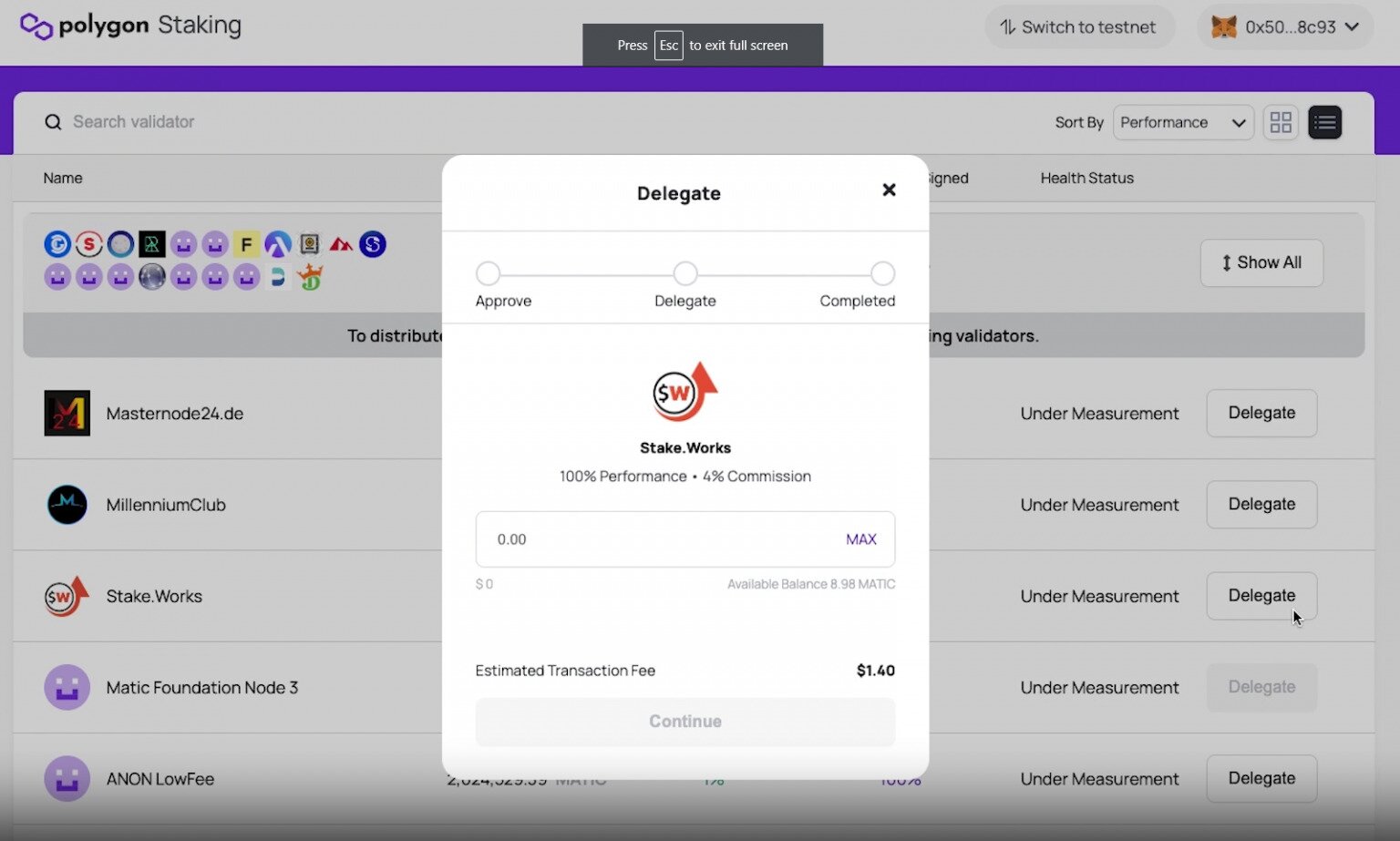The height and width of the screenshot is (841, 1400).
Task: Select the Approve step circle
Action: pyautogui.click(x=489, y=273)
